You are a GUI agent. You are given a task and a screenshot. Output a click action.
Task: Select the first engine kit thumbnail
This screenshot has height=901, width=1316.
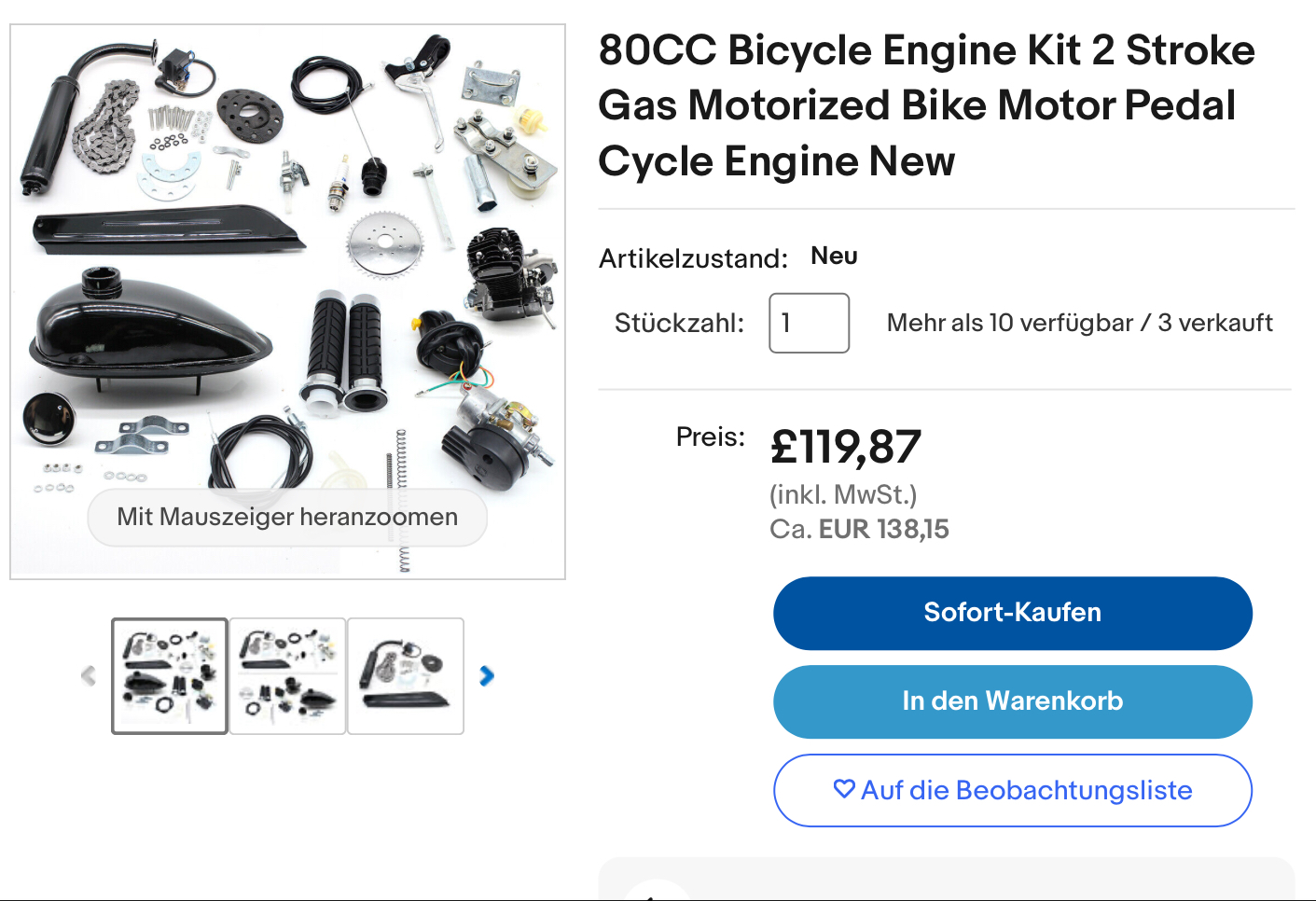point(170,676)
